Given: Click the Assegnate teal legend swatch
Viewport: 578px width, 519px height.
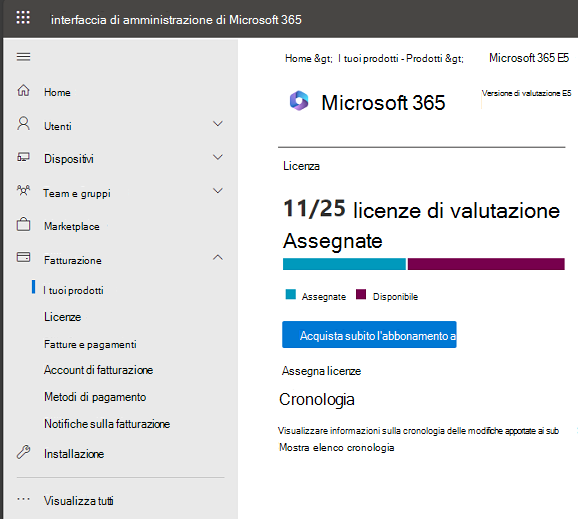Looking at the screenshot, I should tap(290, 295).
